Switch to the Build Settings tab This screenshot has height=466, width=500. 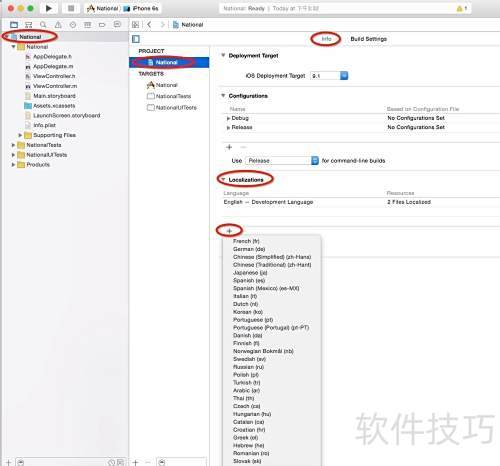click(368, 39)
